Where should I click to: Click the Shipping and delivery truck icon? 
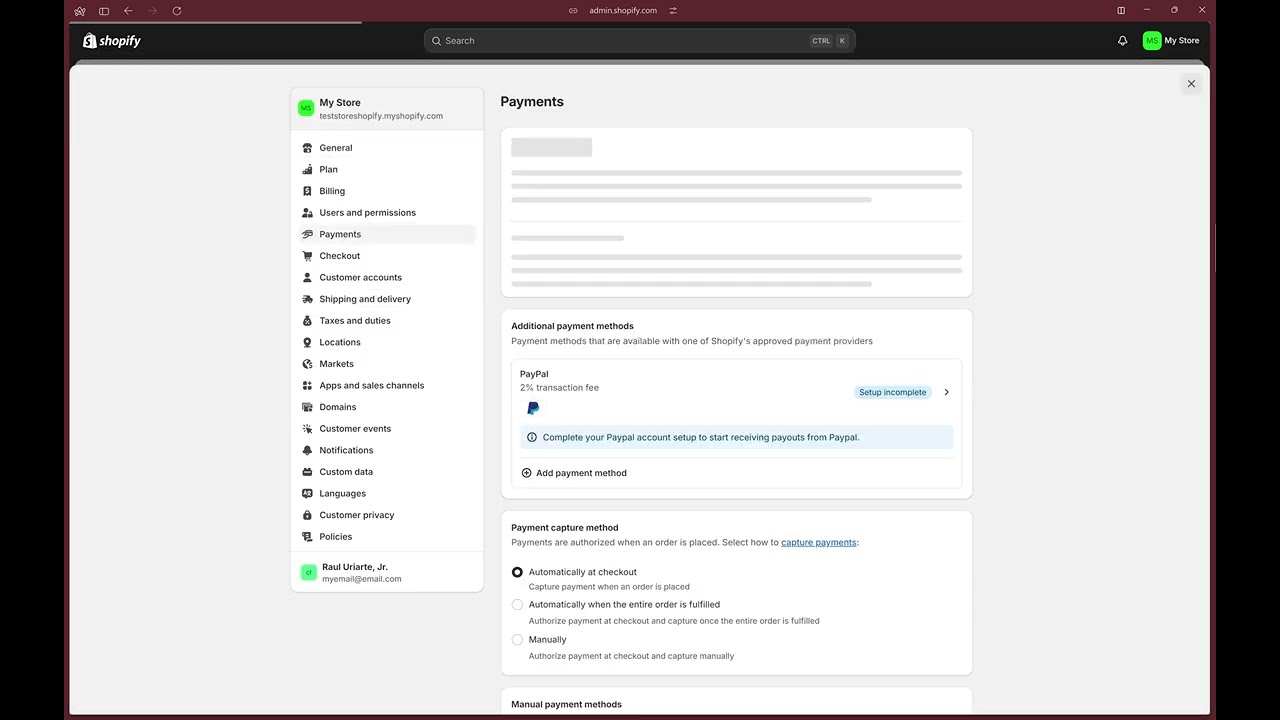coord(307,299)
